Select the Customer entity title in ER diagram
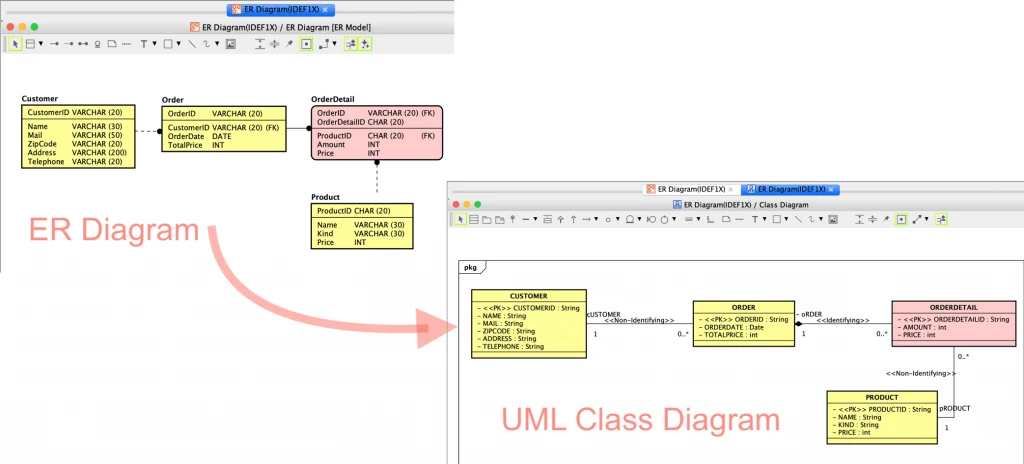The width and height of the screenshot is (1024, 464). (x=39, y=99)
